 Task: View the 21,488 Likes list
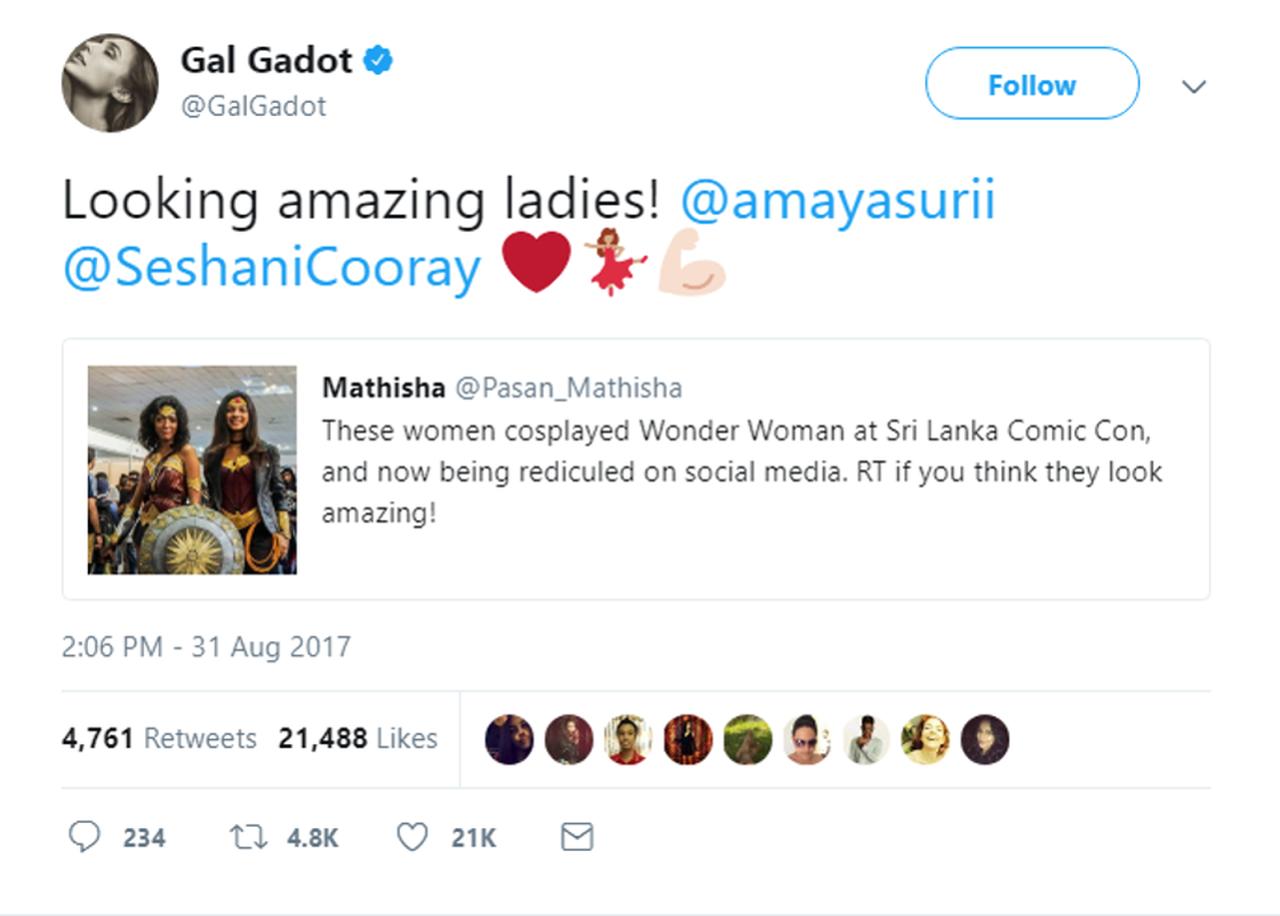(x=358, y=739)
